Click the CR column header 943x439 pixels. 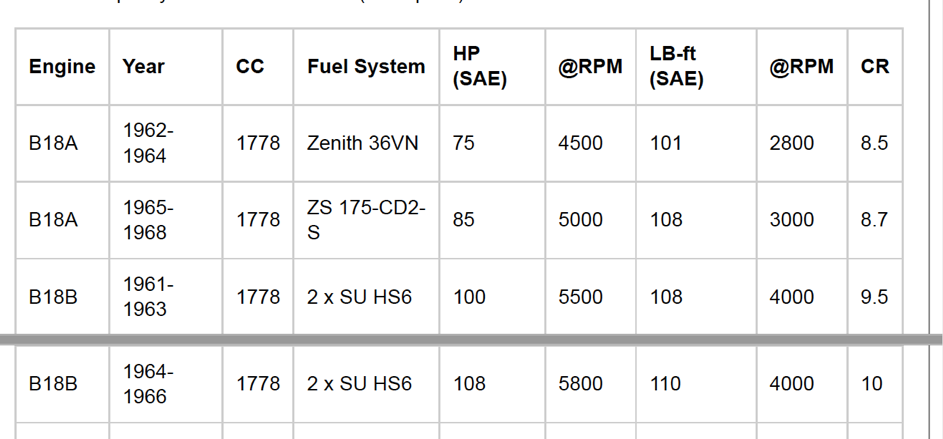tap(875, 67)
